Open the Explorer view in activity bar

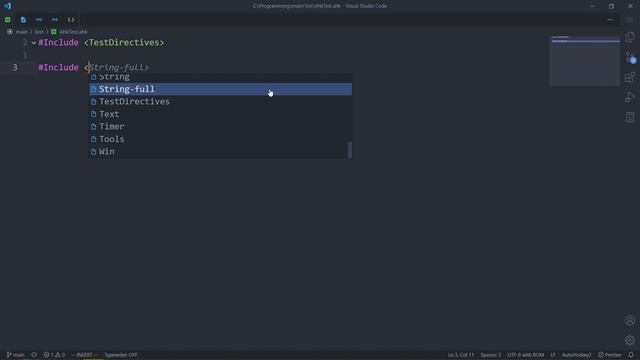pyautogui.click(x=630, y=37)
